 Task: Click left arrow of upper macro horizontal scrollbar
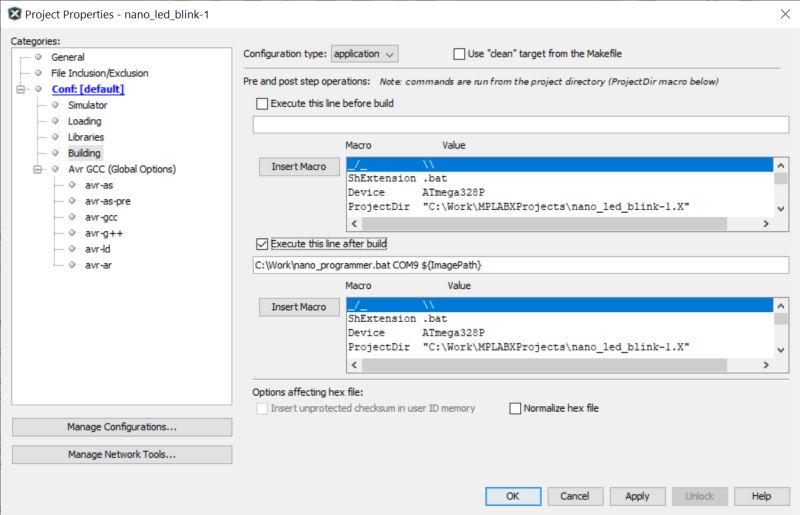click(355, 224)
